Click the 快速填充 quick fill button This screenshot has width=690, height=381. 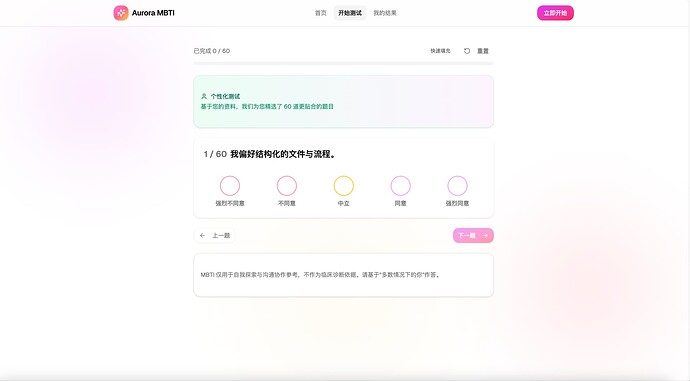tap(440, 51)
